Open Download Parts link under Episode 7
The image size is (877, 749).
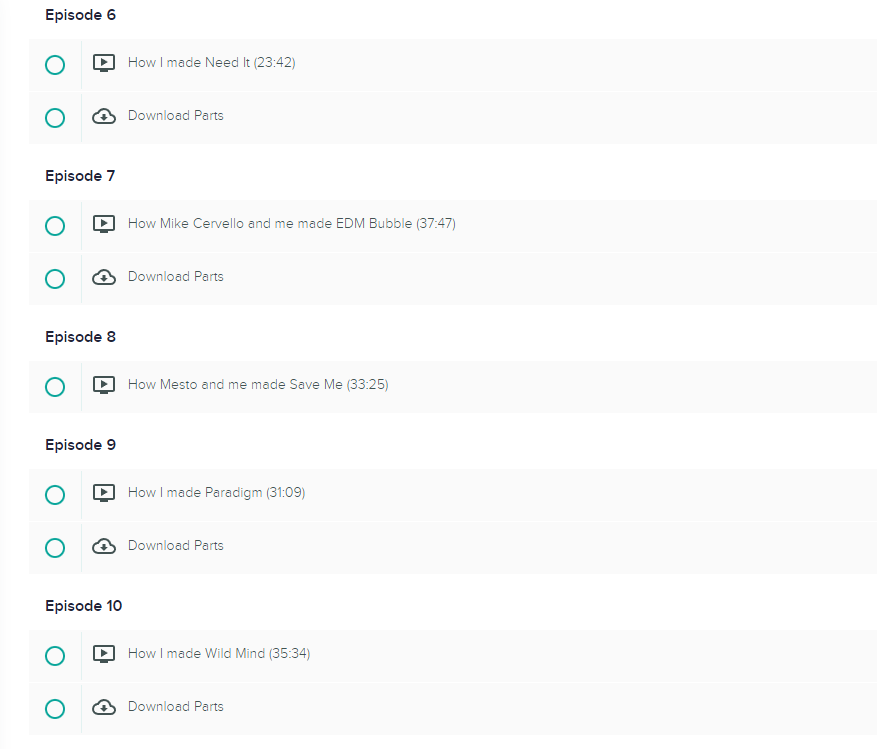click(176, 276)
